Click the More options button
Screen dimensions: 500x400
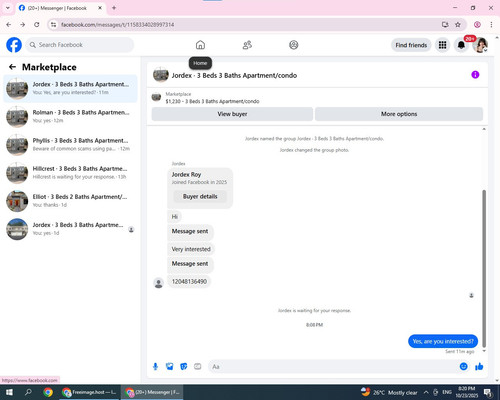(399, 114)
